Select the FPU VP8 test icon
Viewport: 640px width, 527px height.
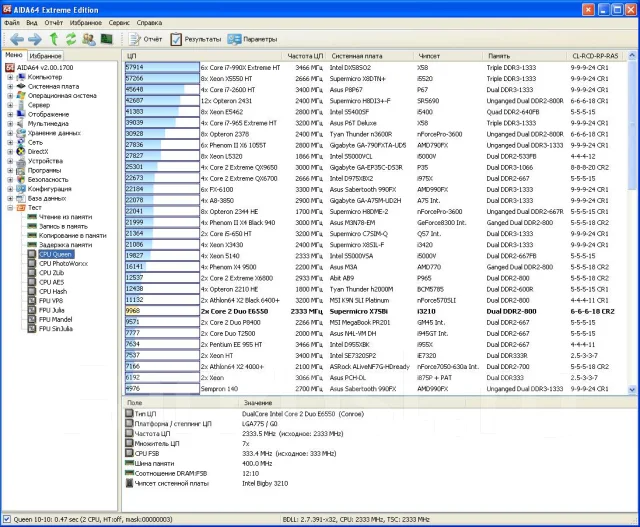coord(32,300)
